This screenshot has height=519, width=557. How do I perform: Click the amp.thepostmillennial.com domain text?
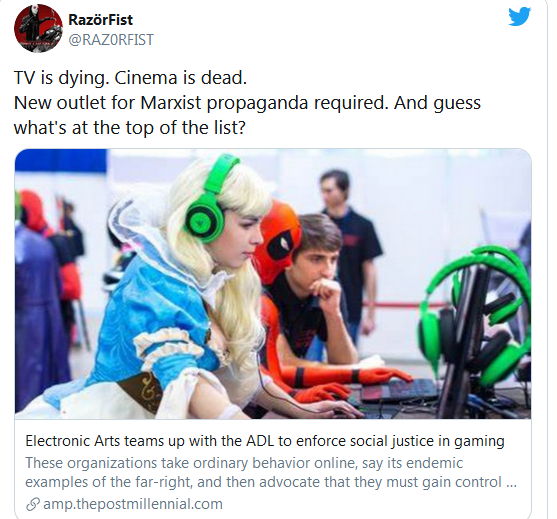133,504
